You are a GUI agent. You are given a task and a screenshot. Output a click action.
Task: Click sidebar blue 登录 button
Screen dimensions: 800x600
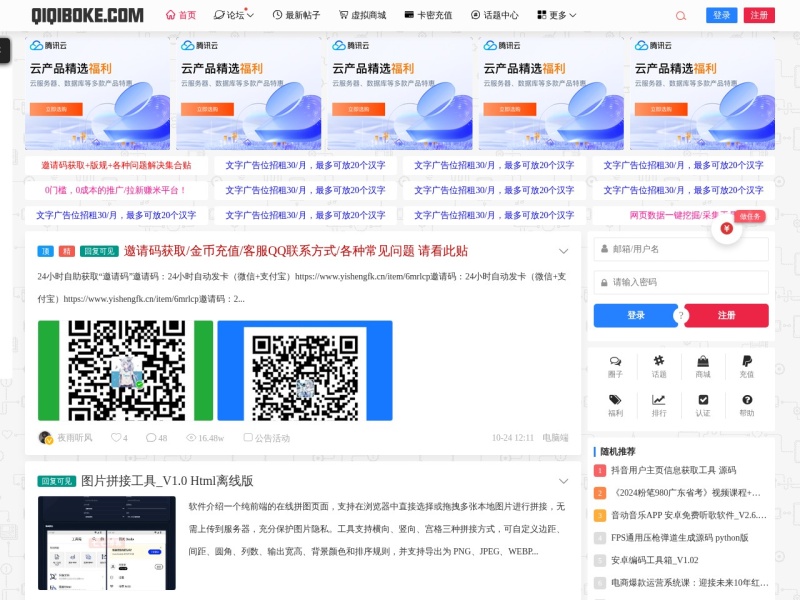(636, 315)
